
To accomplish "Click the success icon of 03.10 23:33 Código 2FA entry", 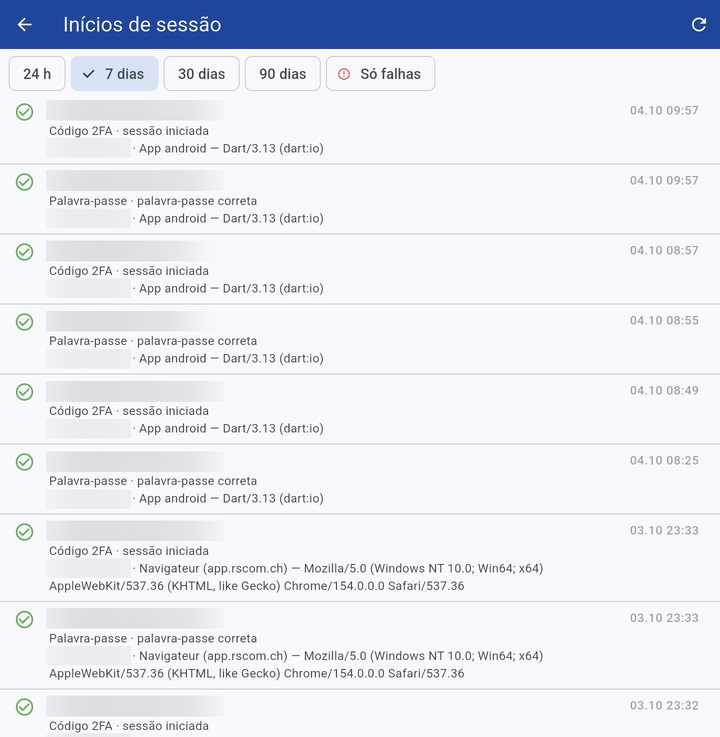I will (24, 532).
